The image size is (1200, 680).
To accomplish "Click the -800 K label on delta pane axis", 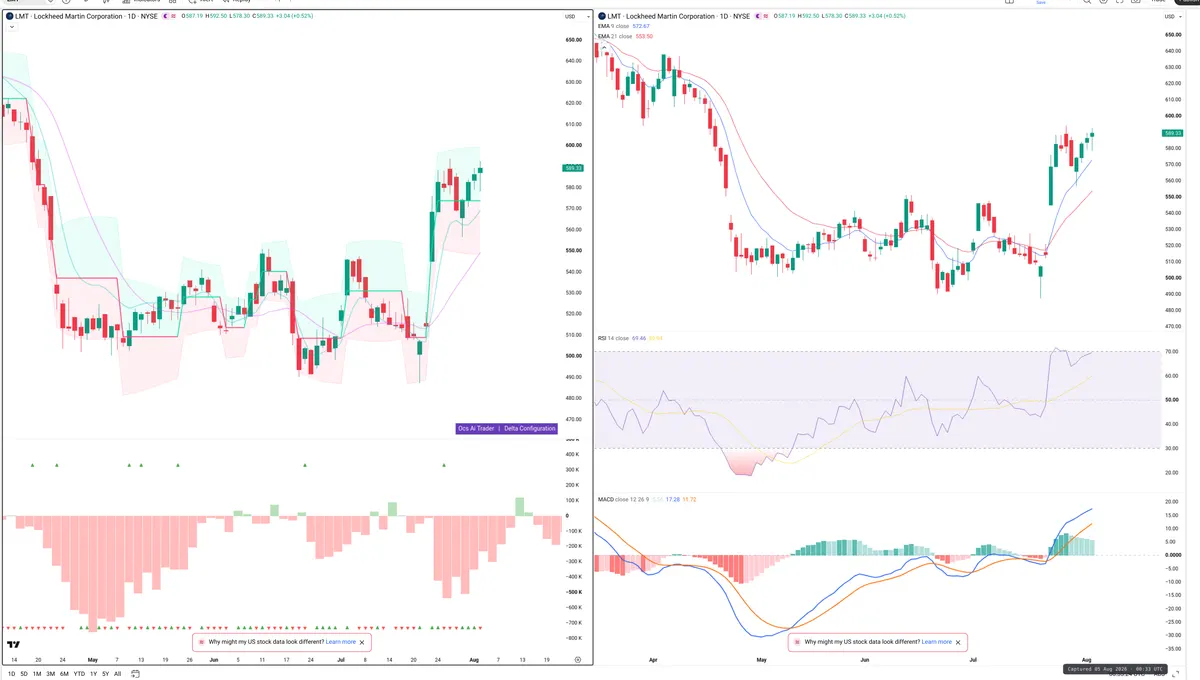I will click(572, 638).
